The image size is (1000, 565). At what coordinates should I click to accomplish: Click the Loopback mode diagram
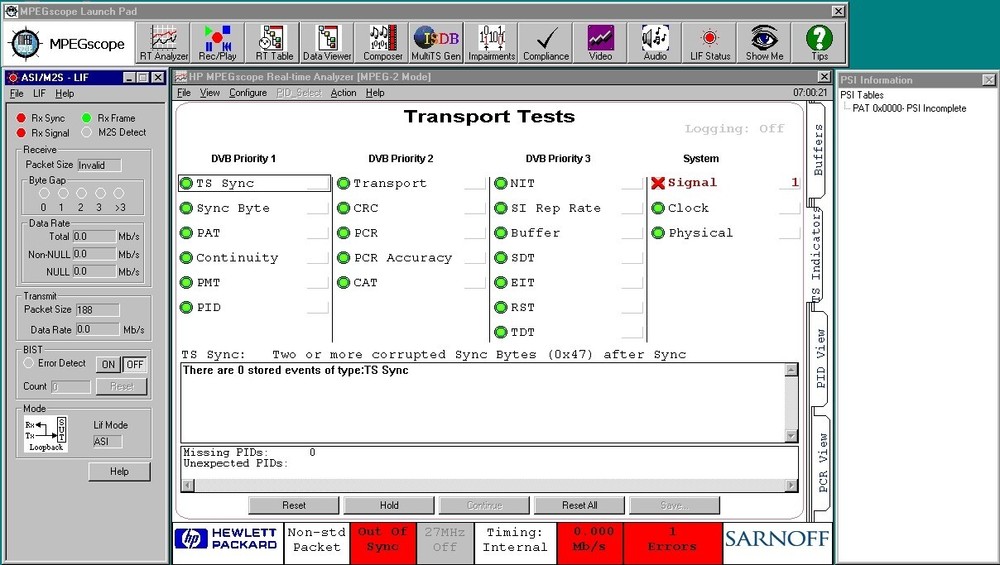tap(46, 434)
